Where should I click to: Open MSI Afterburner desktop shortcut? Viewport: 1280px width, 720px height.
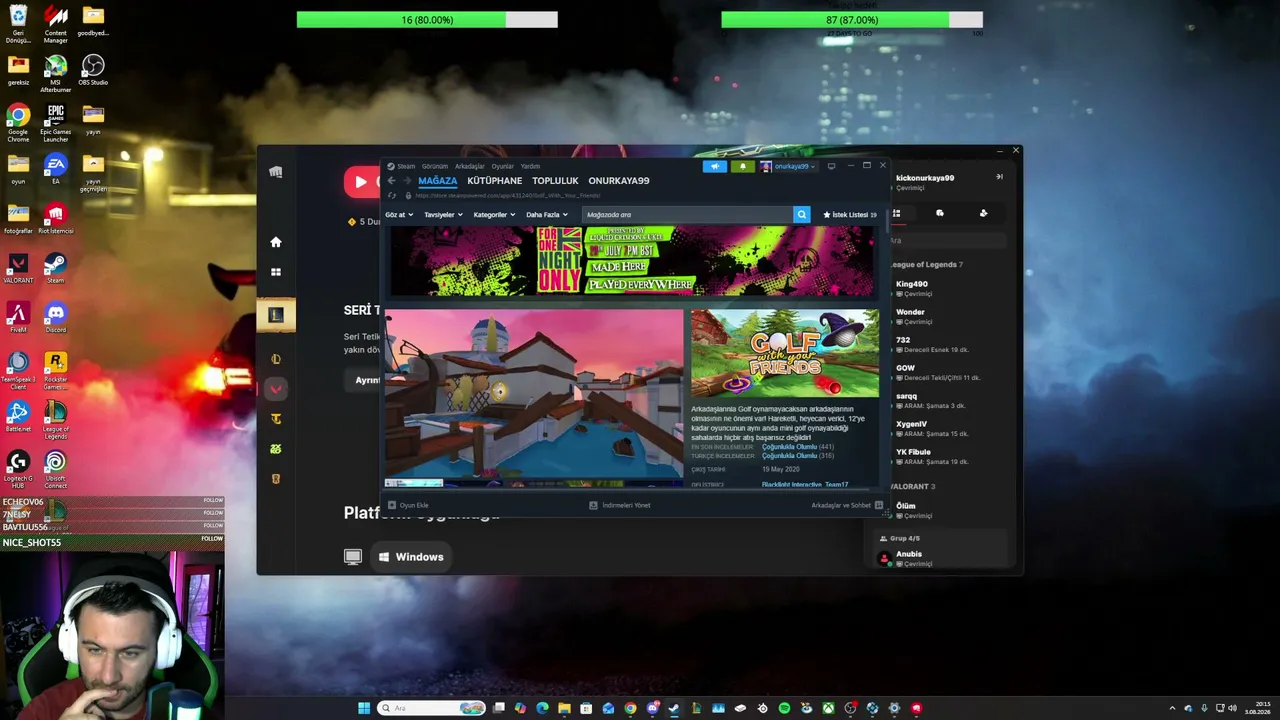point(56,74)
